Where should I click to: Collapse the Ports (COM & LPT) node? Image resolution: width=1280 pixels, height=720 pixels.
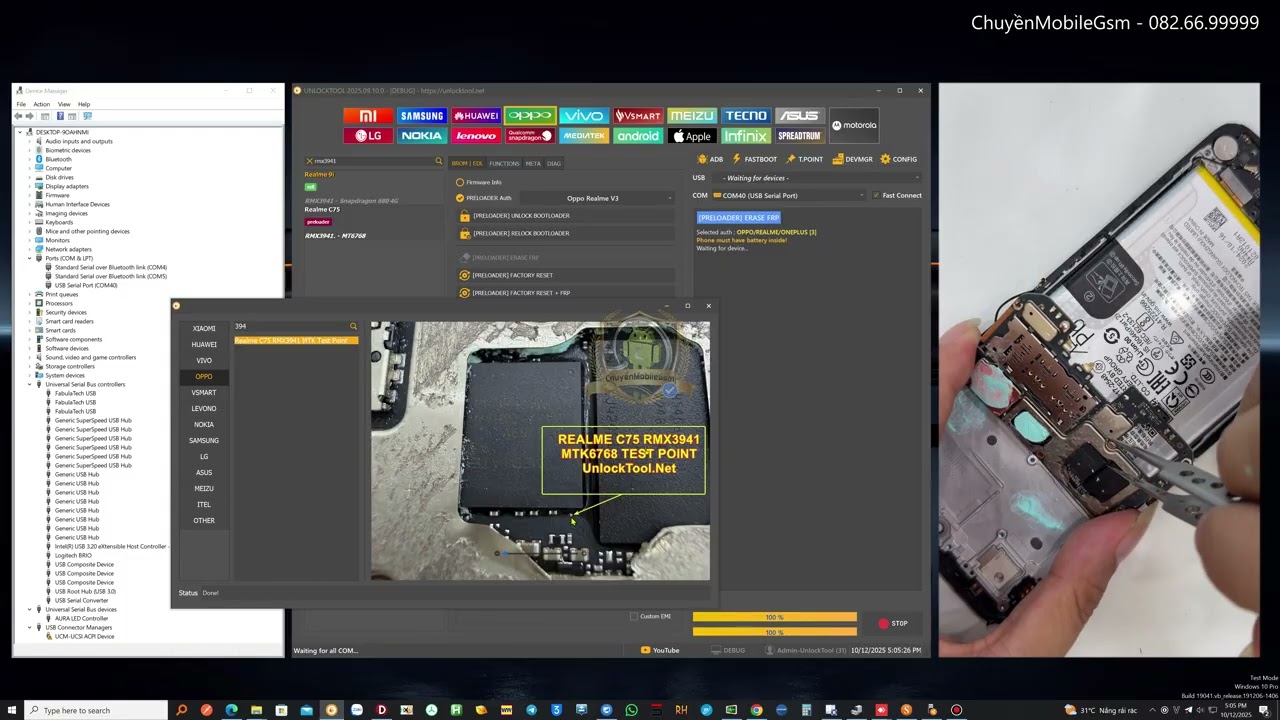[30, 258]
